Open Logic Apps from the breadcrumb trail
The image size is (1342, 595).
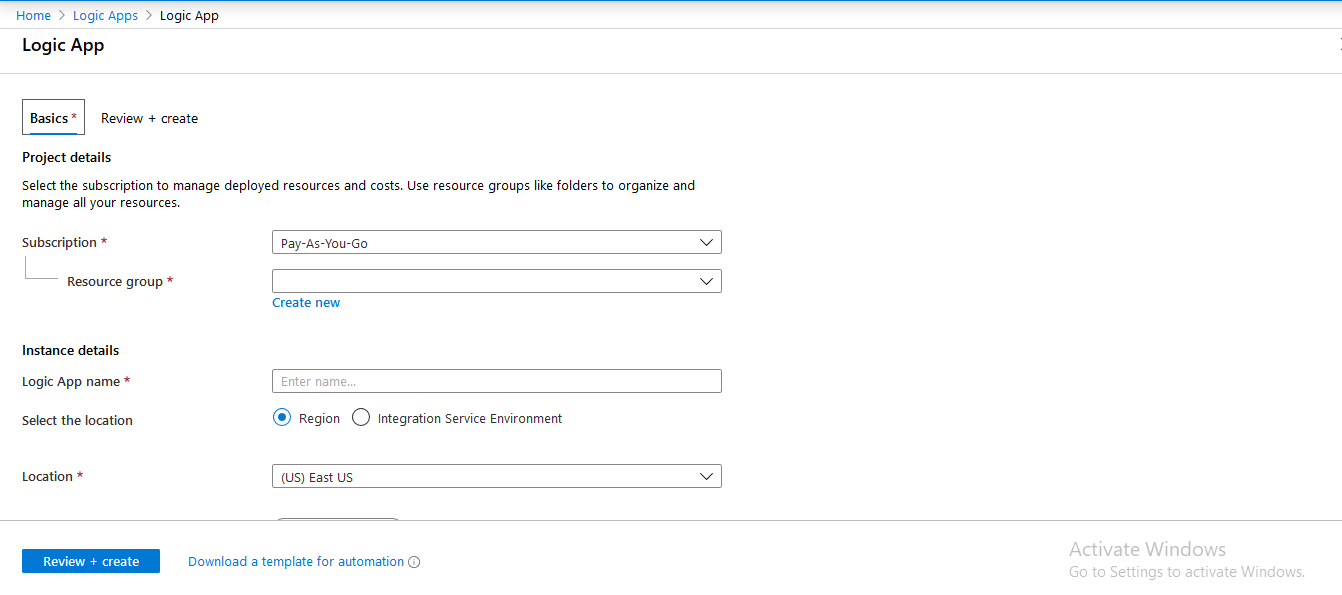coord(105,15)
